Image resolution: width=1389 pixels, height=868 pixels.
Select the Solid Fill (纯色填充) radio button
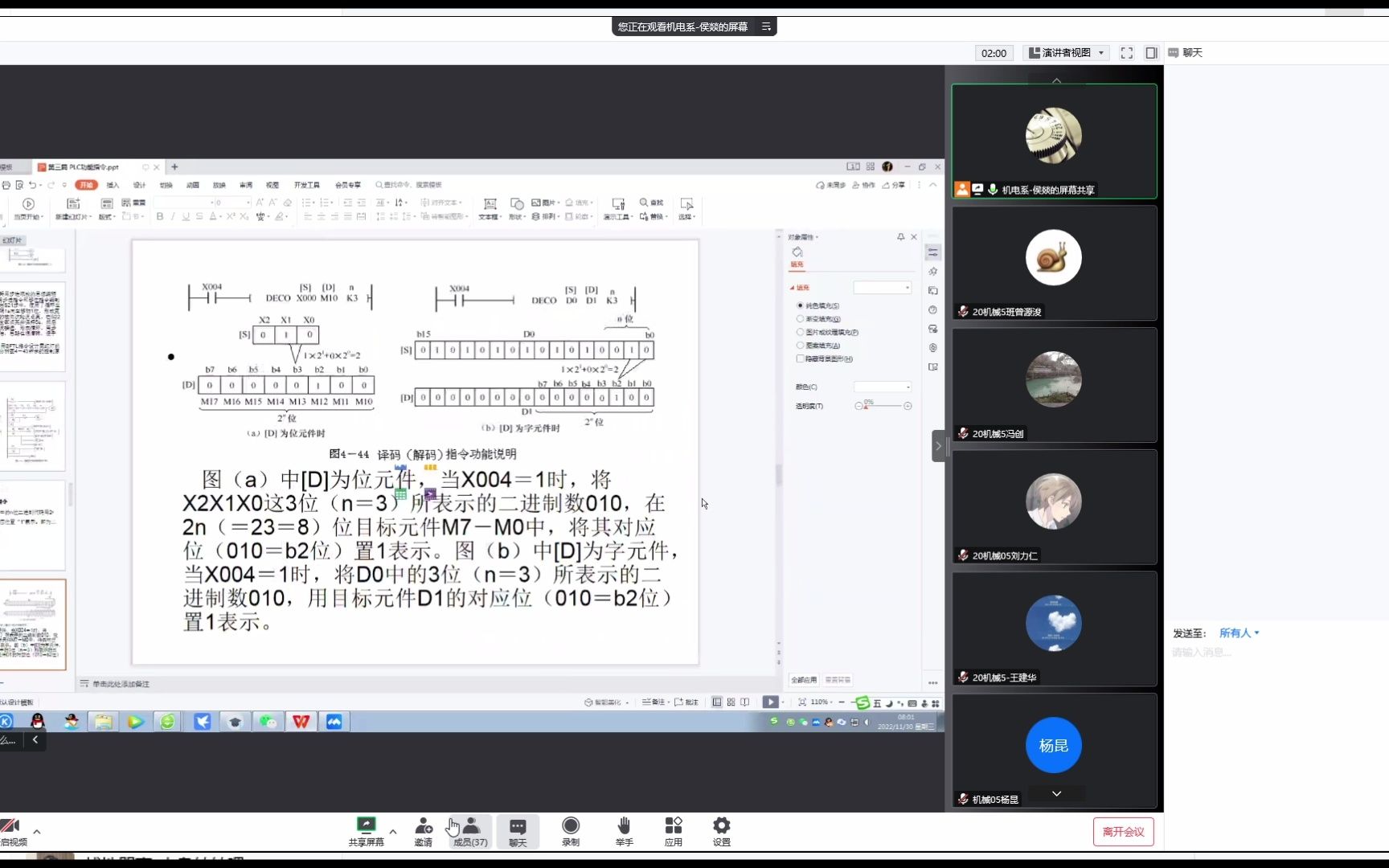point(800,305)
